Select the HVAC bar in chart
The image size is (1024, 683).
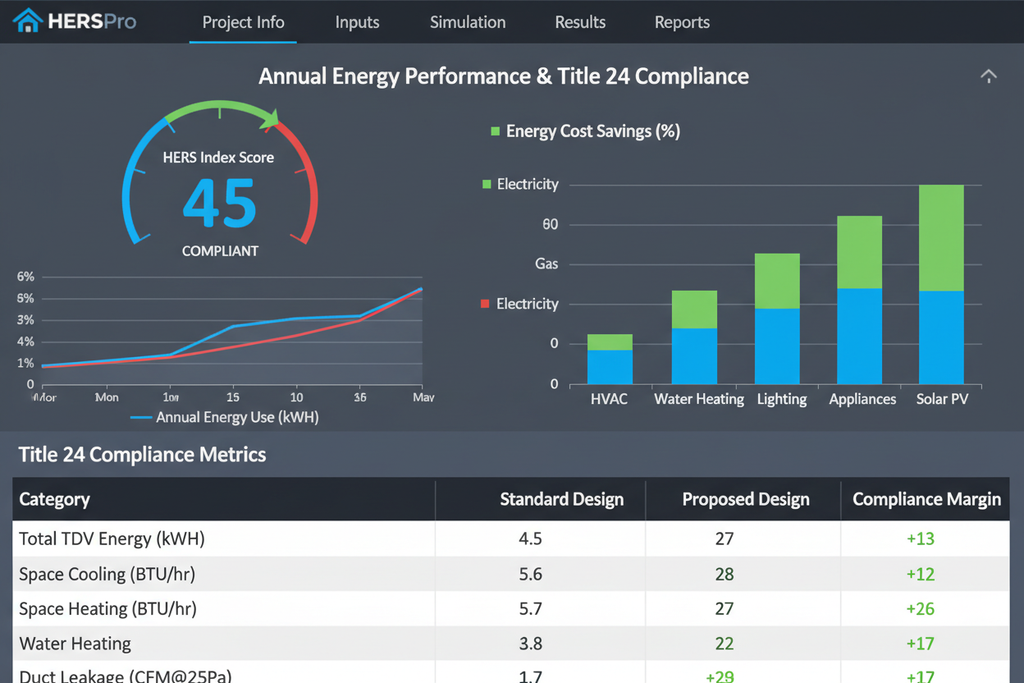coord(609,359)
